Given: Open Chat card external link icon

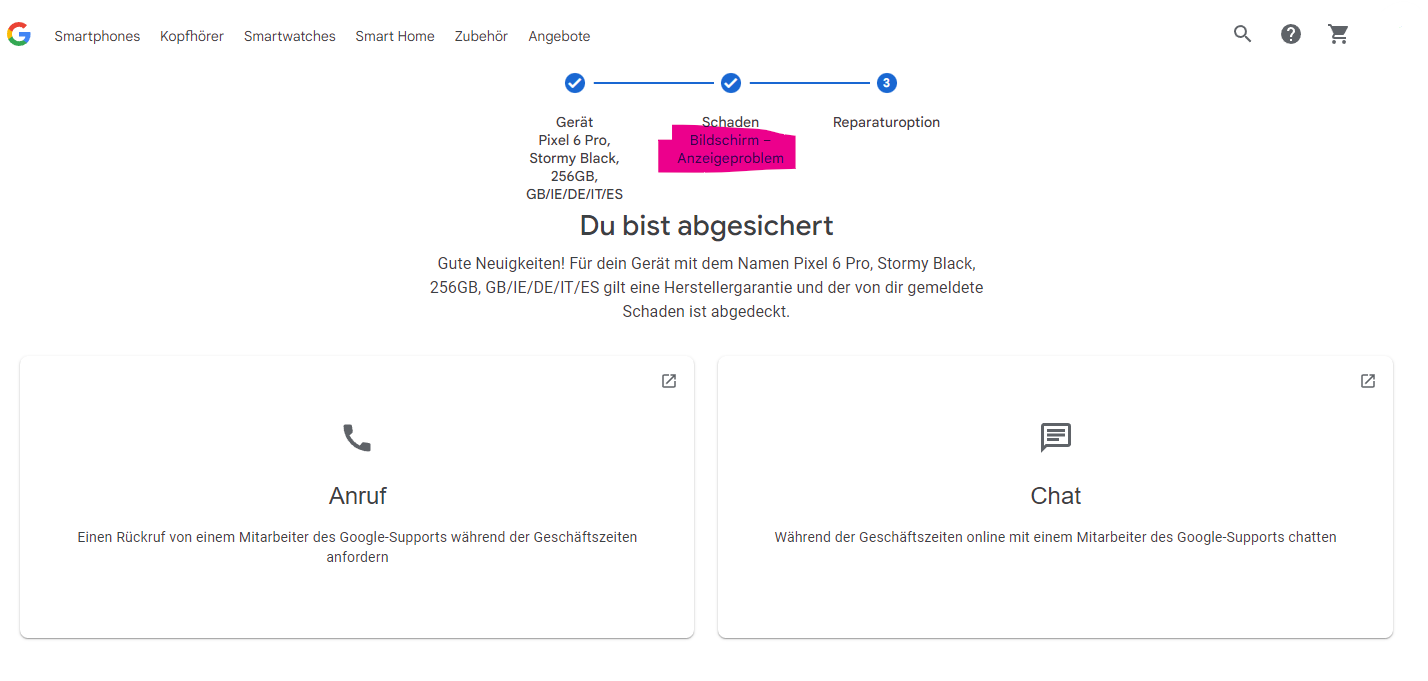Looking at the screenshot, I should tap(1367, 381).
